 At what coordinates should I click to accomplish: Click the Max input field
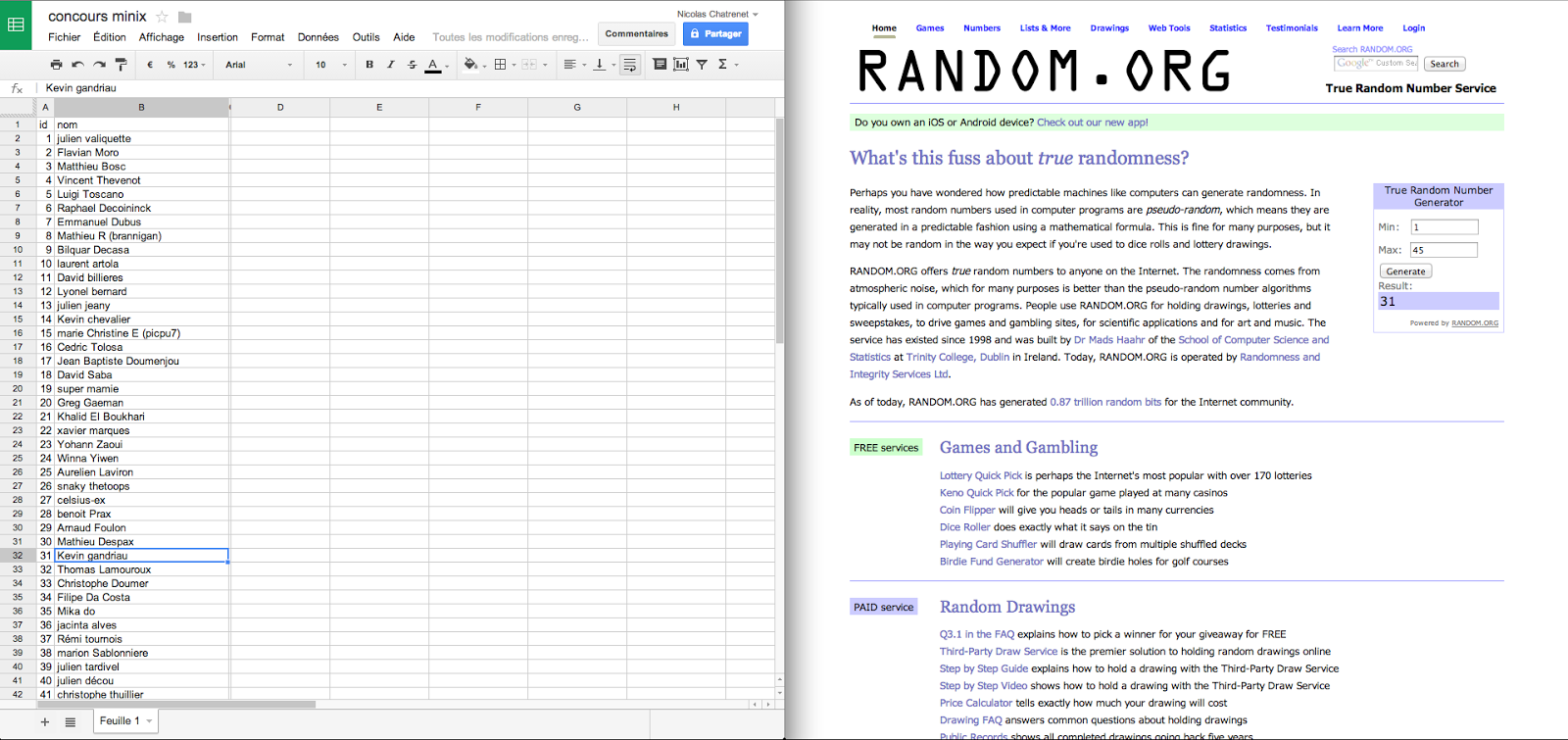pyautogui.click(x=1444, y=250)
